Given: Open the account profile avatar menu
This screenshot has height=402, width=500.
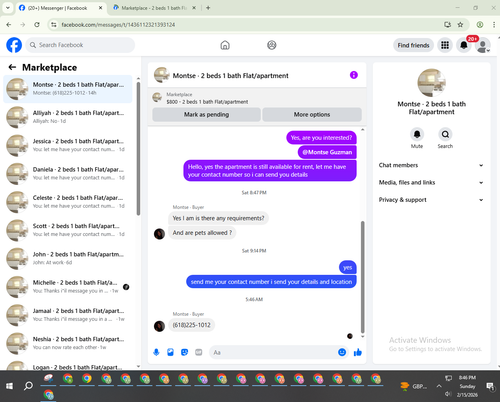Looking at the screenshot, I should tap(482, 45).
